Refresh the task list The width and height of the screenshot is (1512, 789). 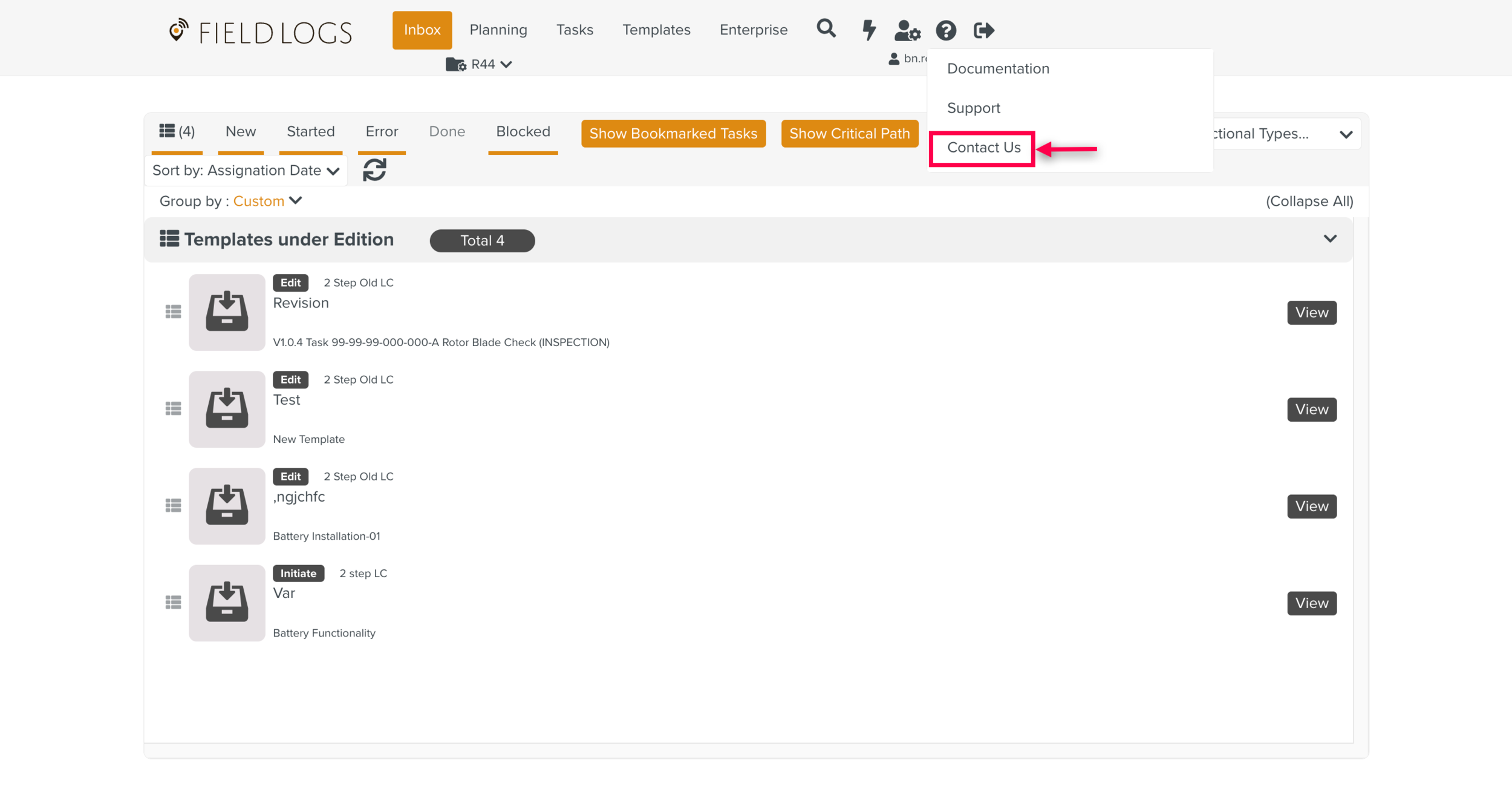point(374,170)
